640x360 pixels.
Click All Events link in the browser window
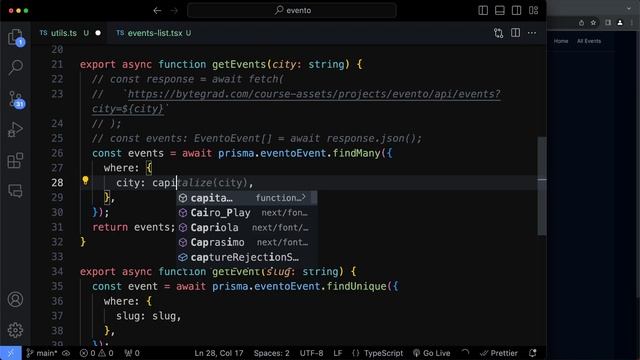click(589, 41)
